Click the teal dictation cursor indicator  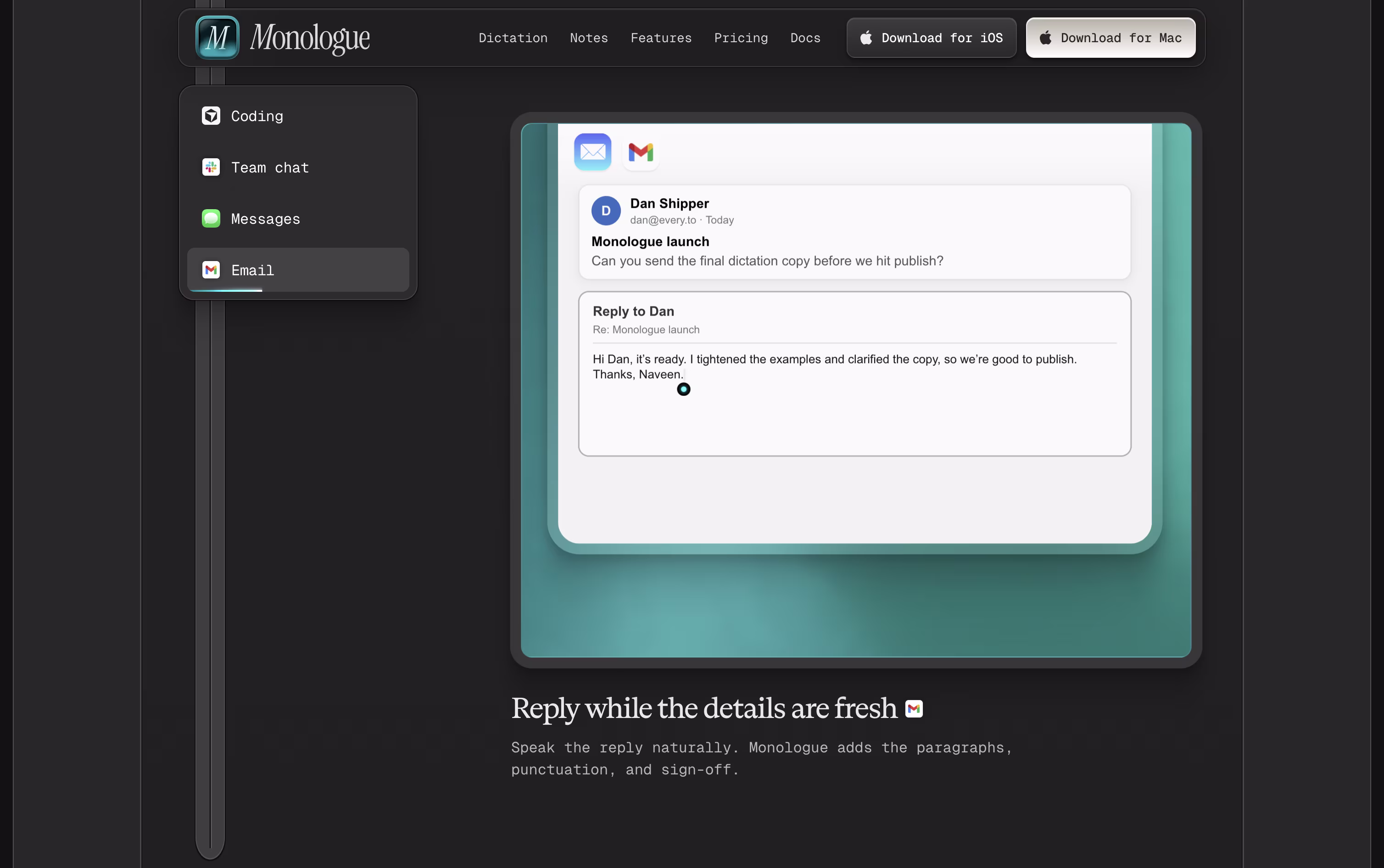(683, 389)
